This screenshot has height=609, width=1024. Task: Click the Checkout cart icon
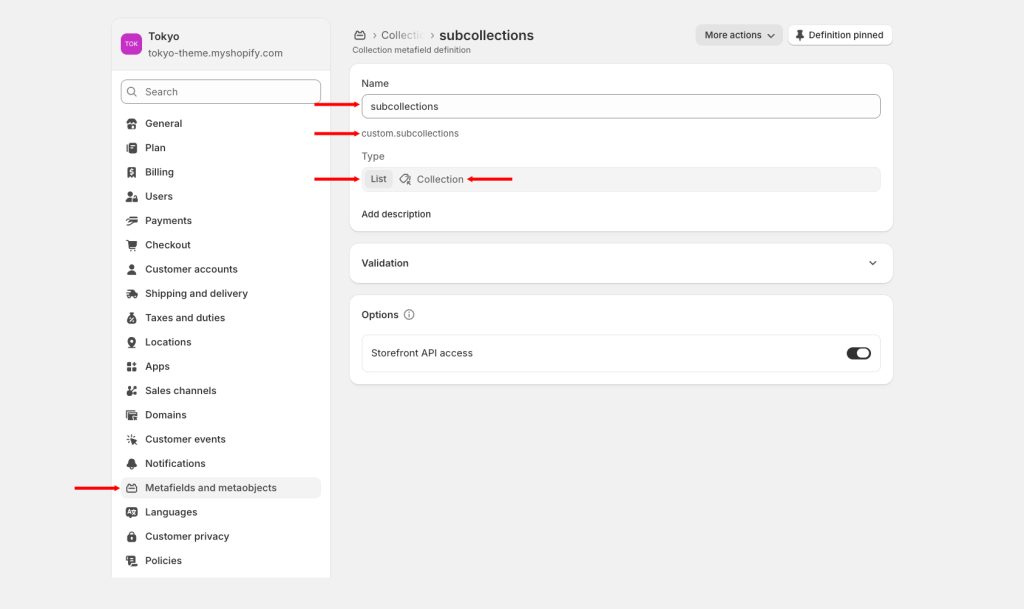pos(131,245)
